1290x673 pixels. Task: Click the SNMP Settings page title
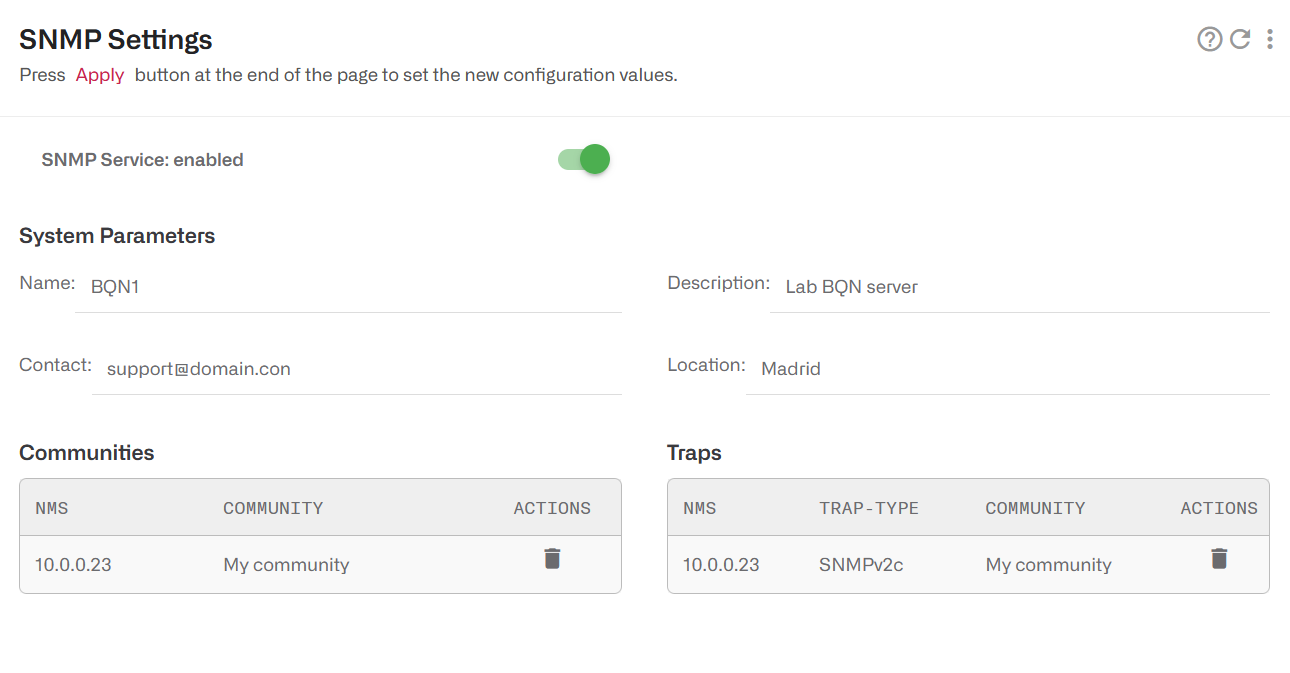(115, 39)
